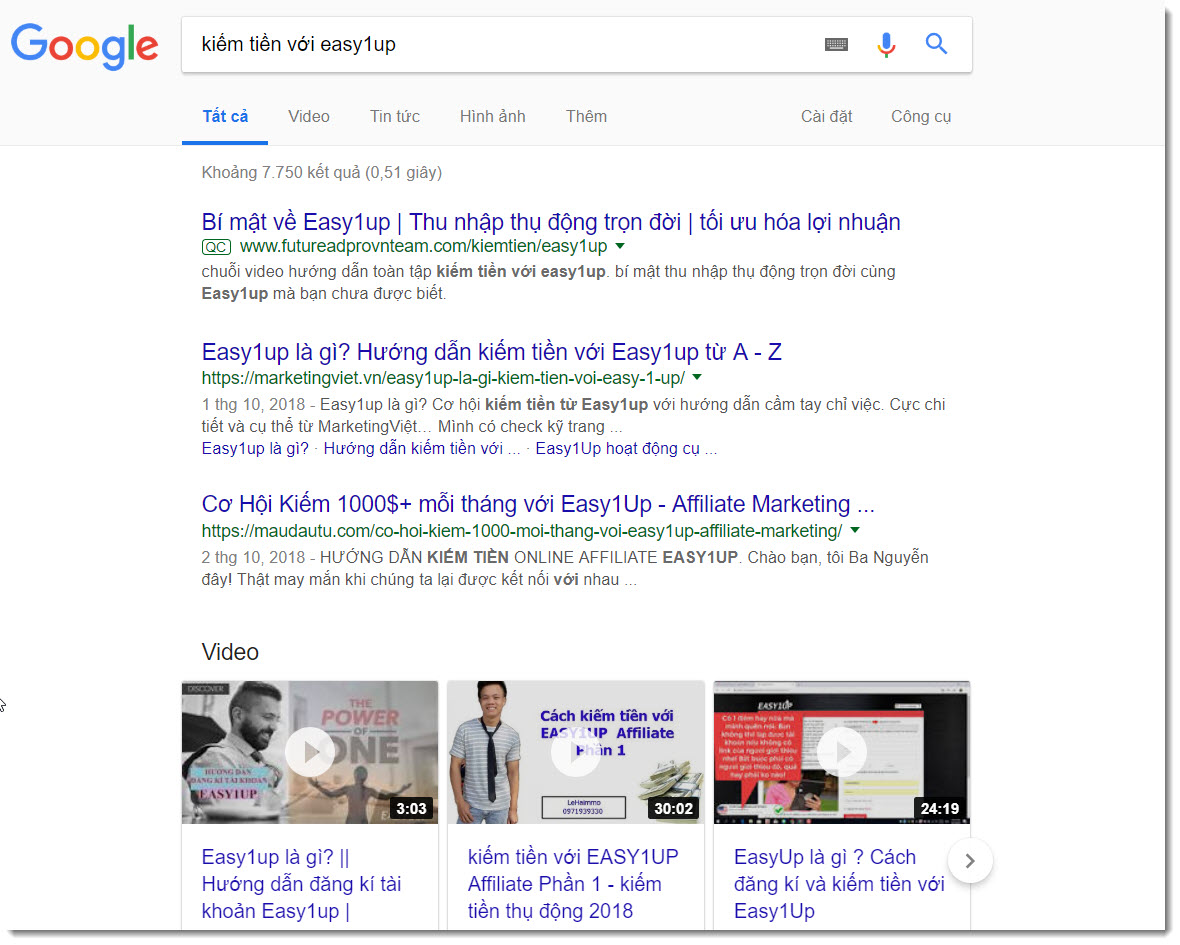Switch to the Hình ảnh tab
Screen dimensions: 1180x945
[492, 116]
